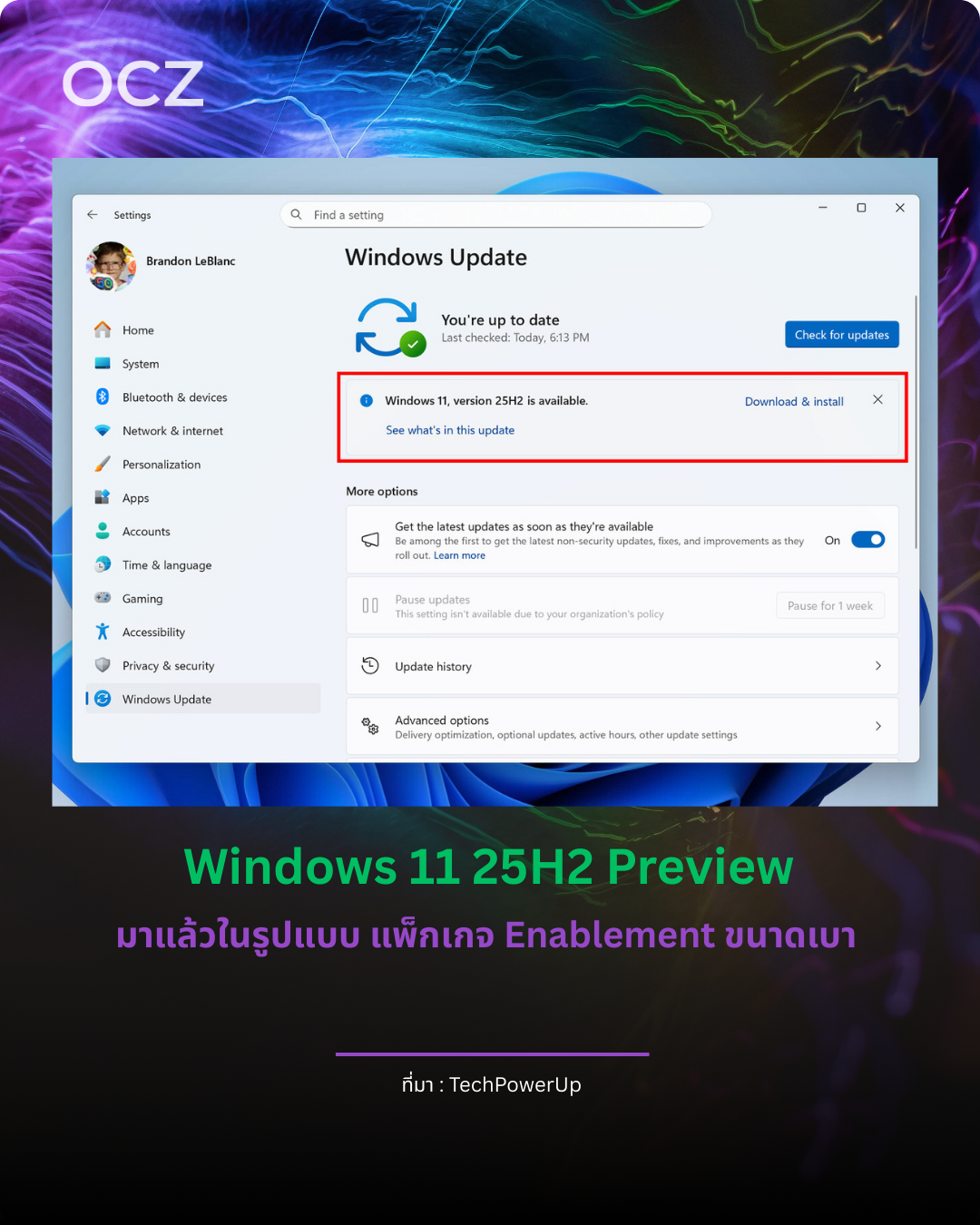Open System settings page

203,364
